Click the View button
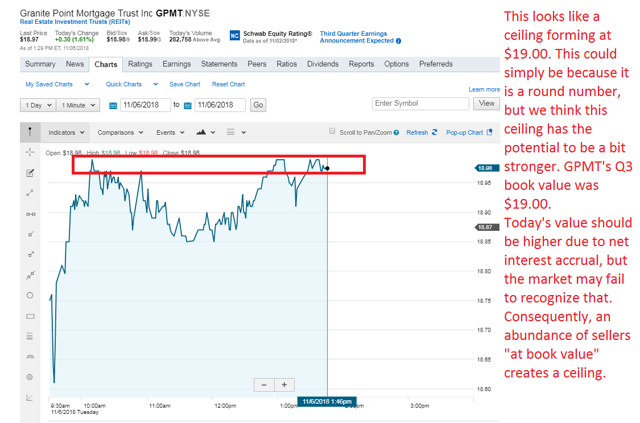Viewport: 640px width, 423px height. (487, 103)
